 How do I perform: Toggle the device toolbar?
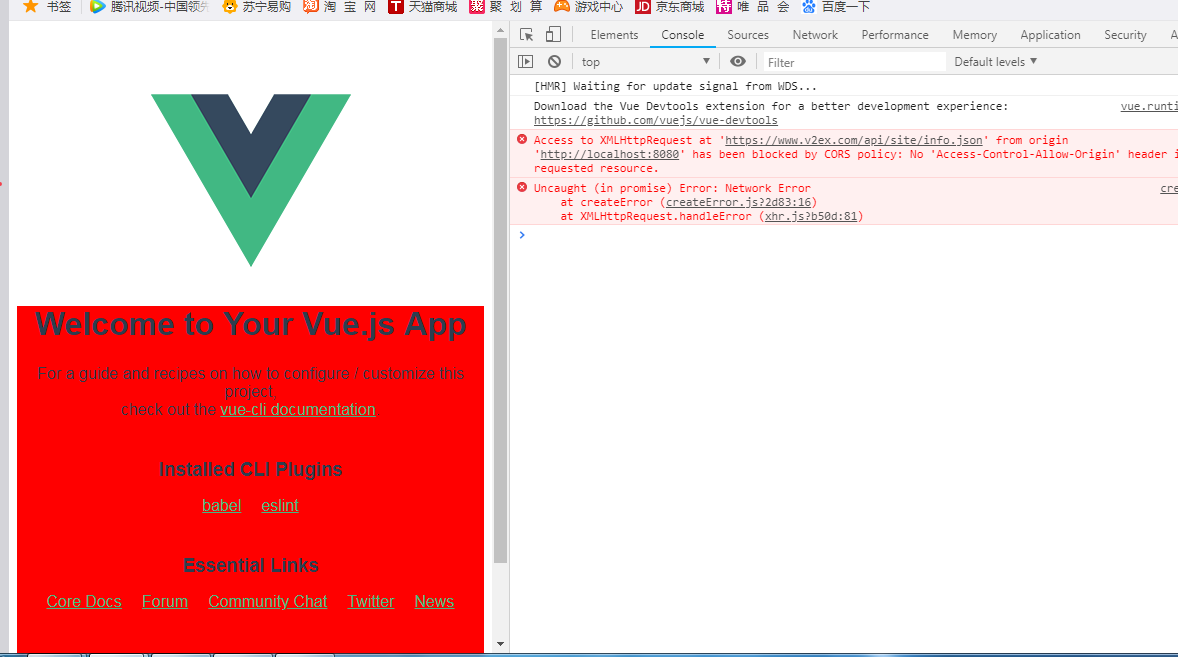click(553, 33)
